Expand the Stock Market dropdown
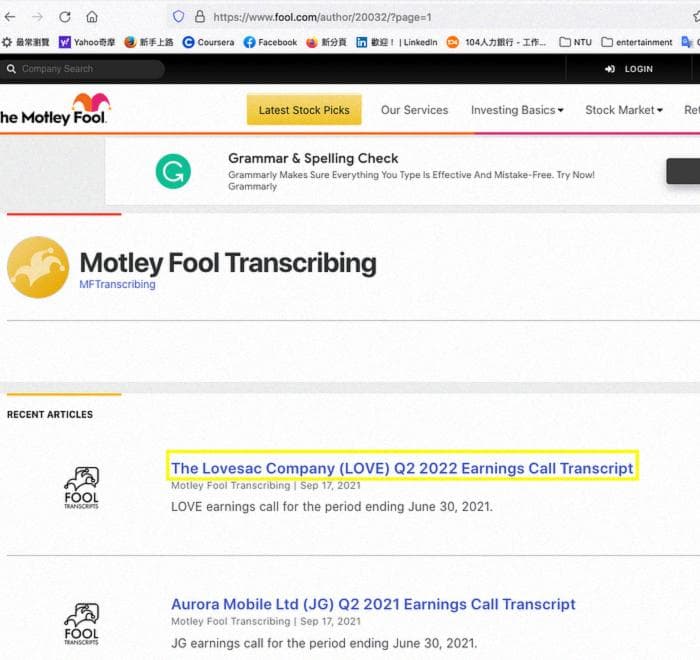 click(x=624, y=110)
